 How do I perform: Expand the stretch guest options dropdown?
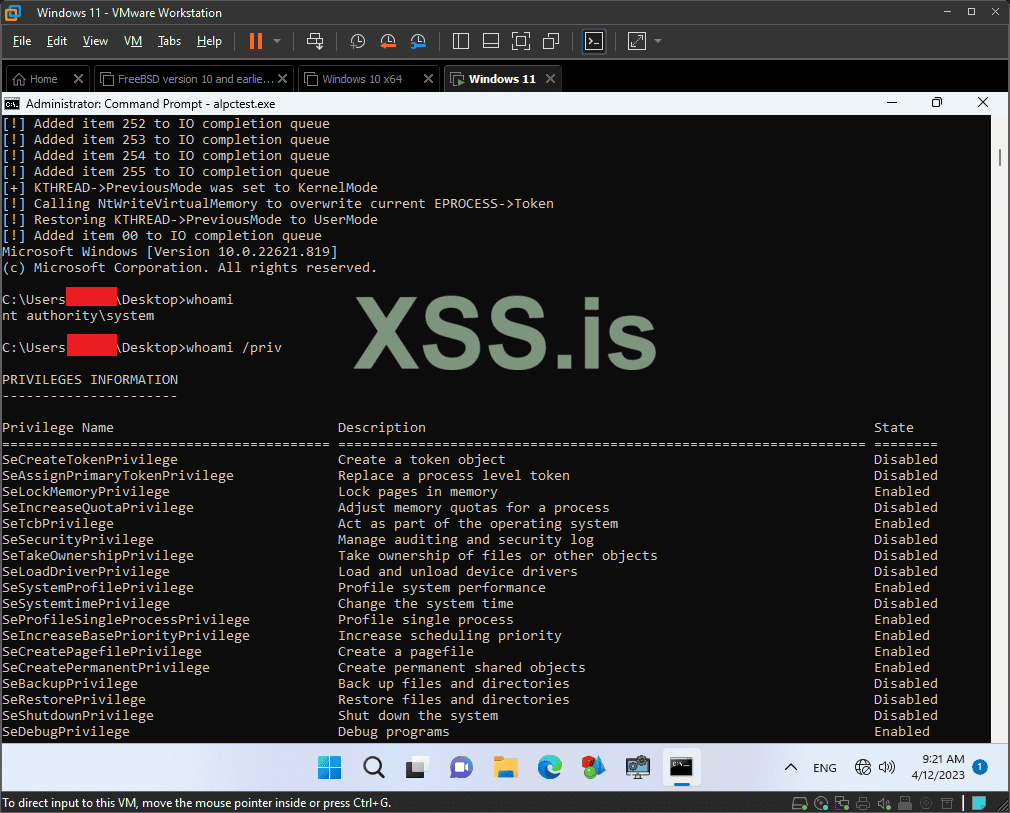658,41
